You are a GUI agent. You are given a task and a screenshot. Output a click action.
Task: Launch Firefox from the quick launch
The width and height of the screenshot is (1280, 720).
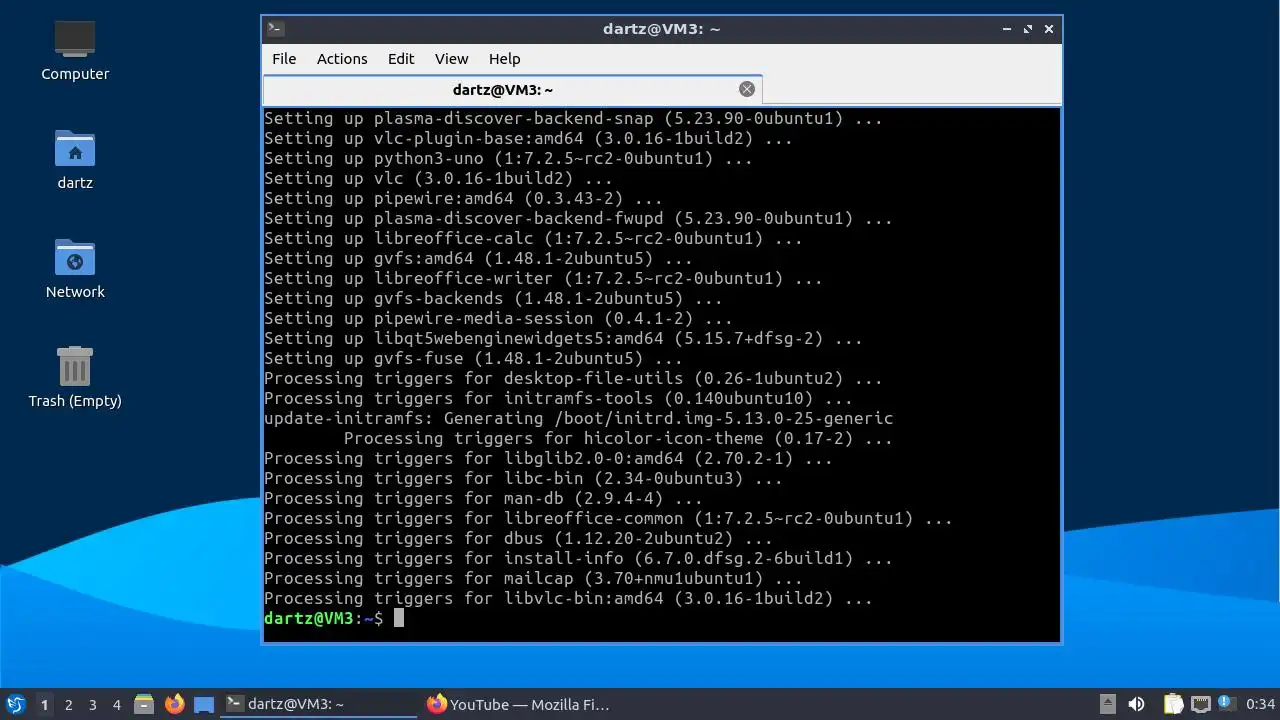174,704
